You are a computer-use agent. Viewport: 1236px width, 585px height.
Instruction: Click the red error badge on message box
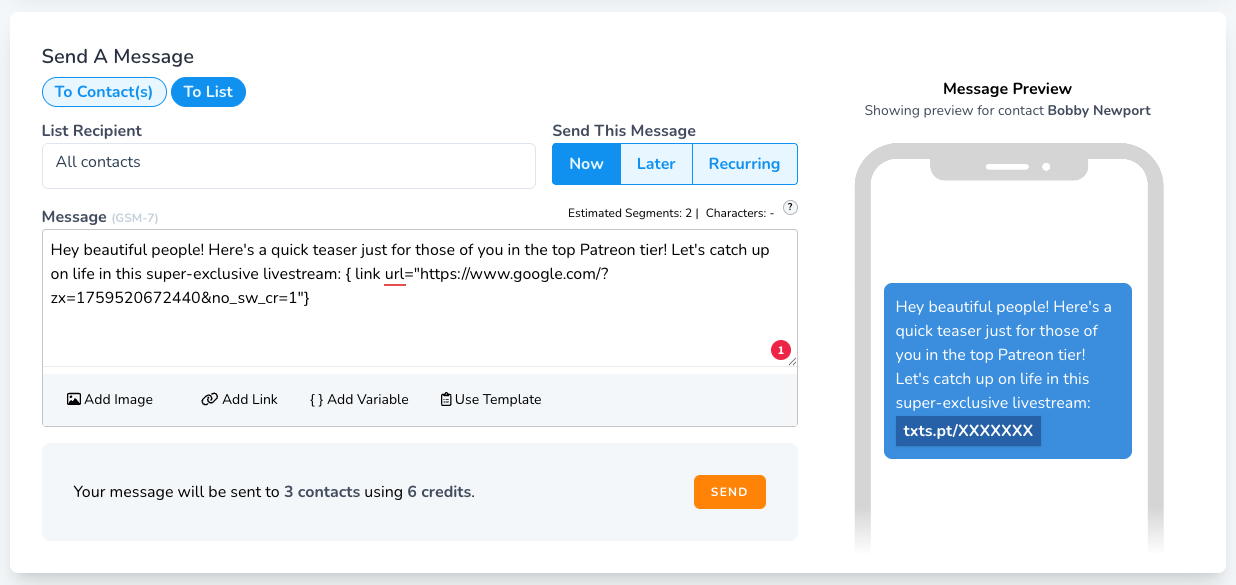click(x=782, y=350)
